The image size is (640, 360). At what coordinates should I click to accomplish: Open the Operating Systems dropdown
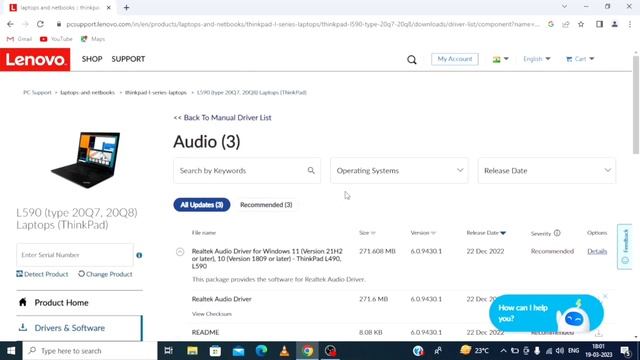(399, 170)
